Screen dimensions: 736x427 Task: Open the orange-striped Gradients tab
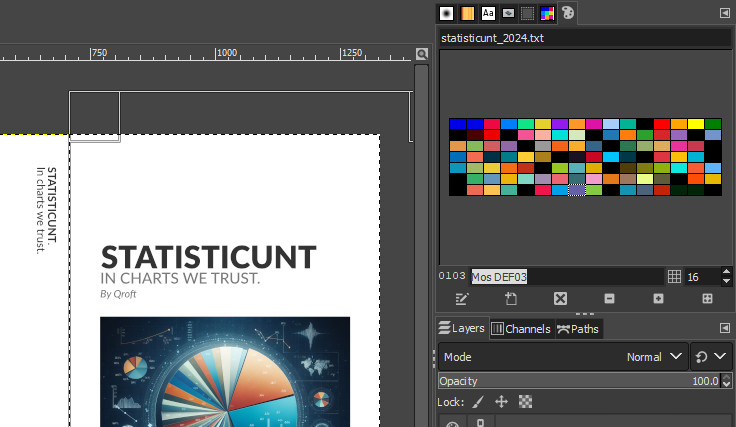[467, 13]
